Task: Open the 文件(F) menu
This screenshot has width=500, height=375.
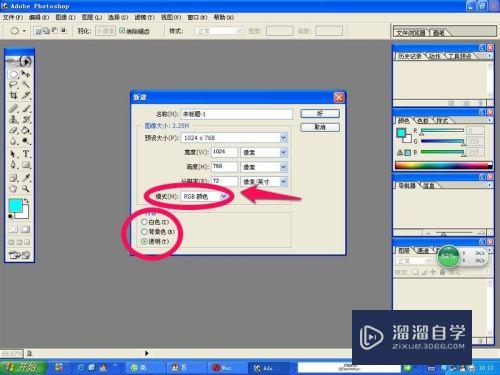Action: tap(13, 17)
